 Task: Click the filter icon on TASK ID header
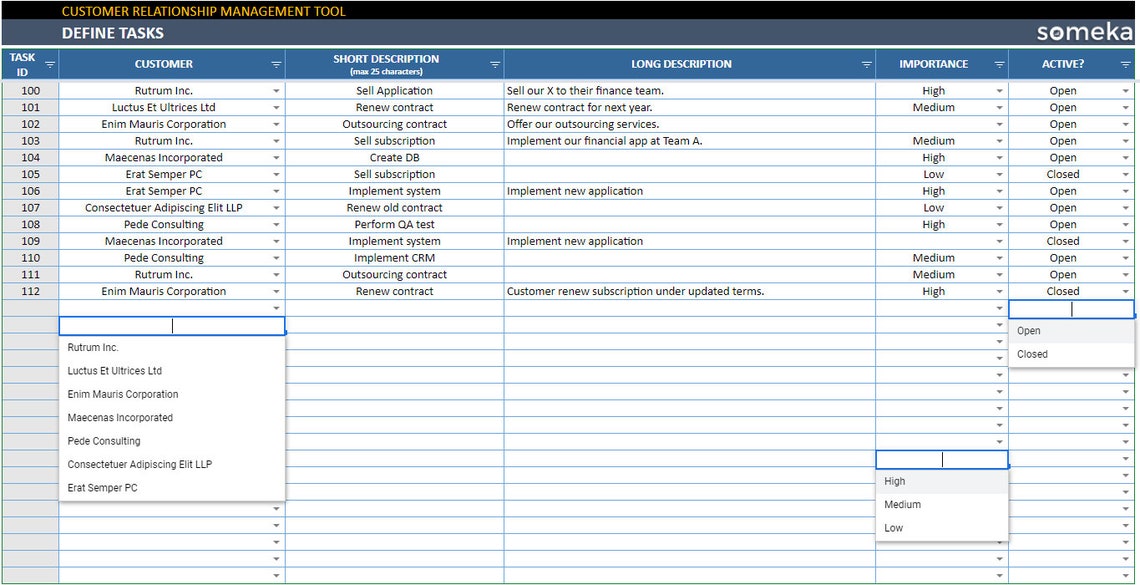click(x=47, y=63)
